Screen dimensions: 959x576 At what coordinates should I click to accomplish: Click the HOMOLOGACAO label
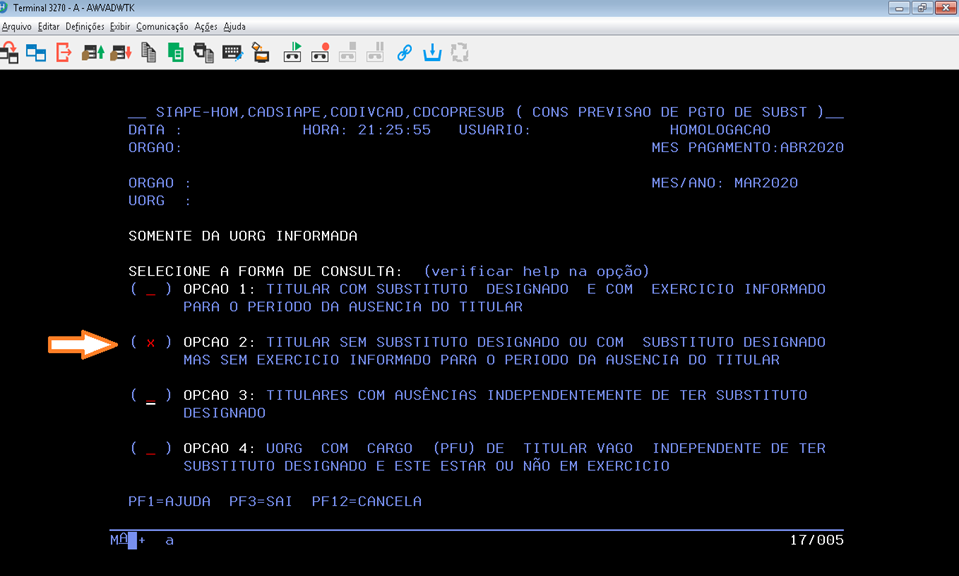720,130
